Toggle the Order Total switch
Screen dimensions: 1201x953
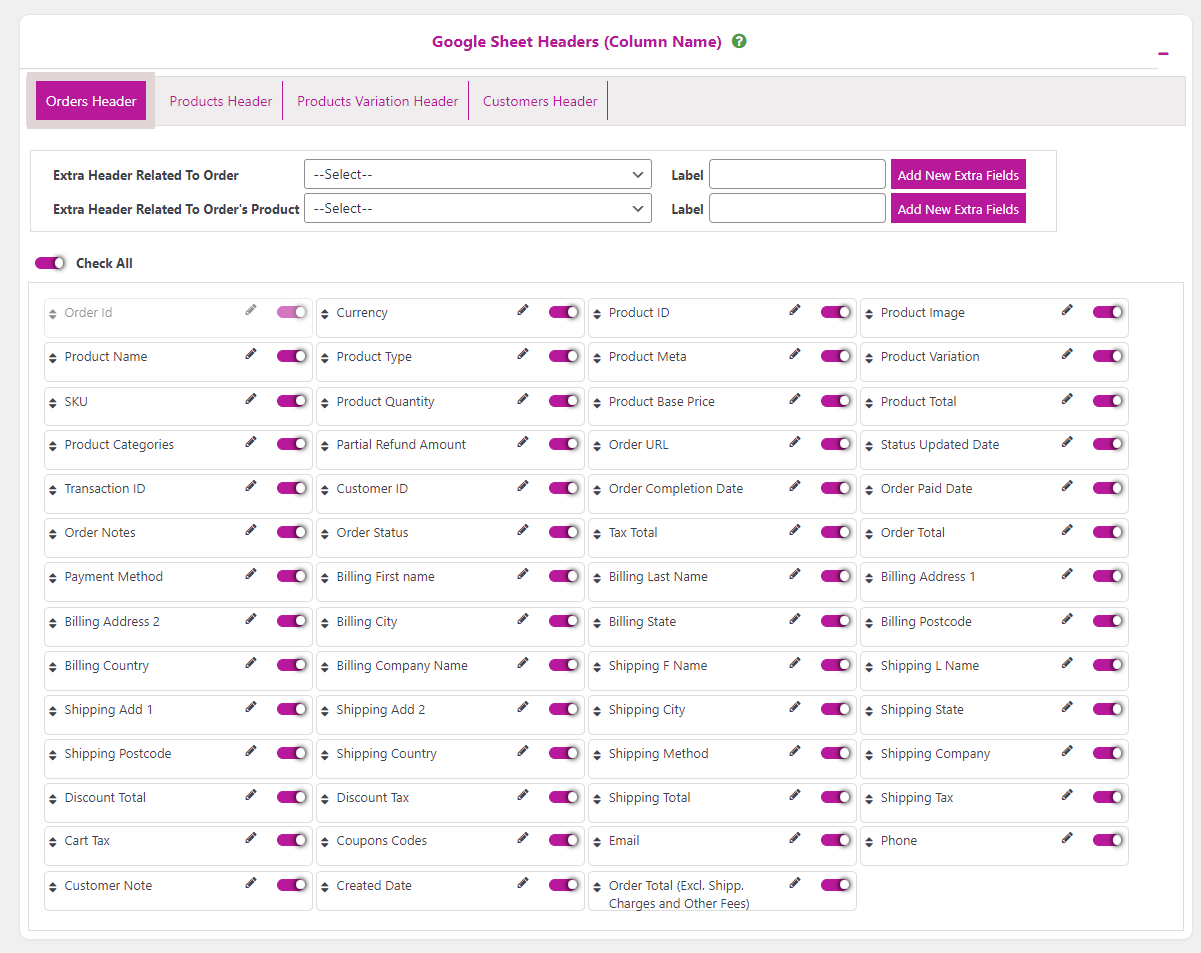tap(1108, 532)
